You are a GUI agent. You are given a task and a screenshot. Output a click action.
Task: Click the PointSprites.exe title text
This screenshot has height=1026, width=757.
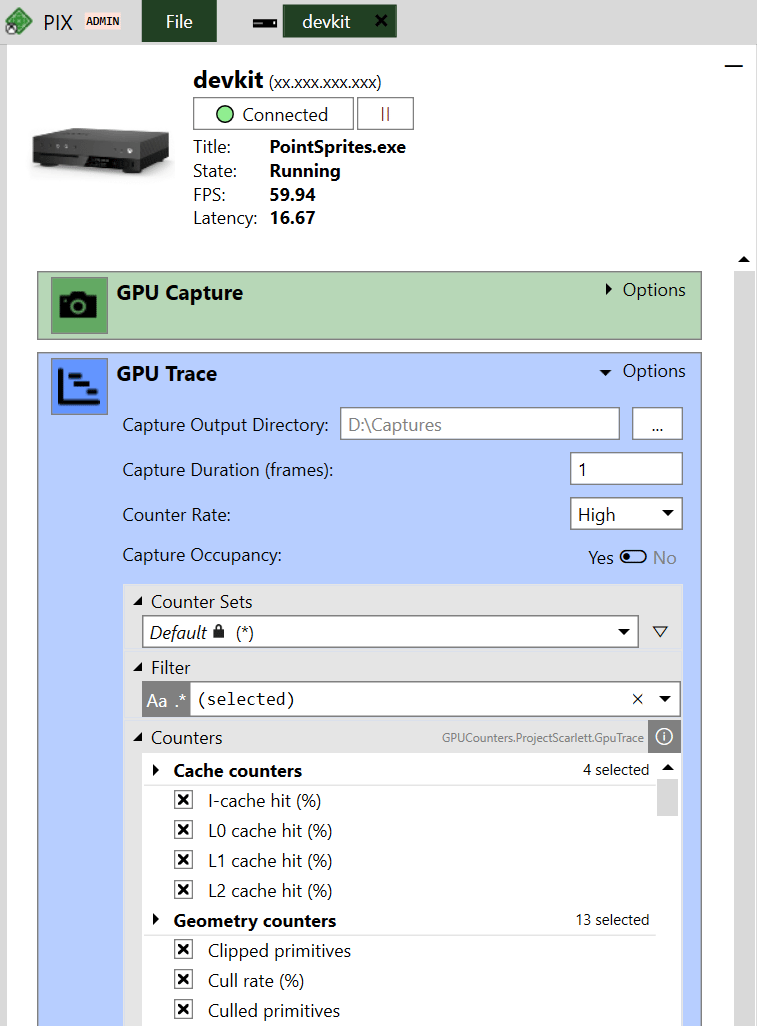coord(338,147)
